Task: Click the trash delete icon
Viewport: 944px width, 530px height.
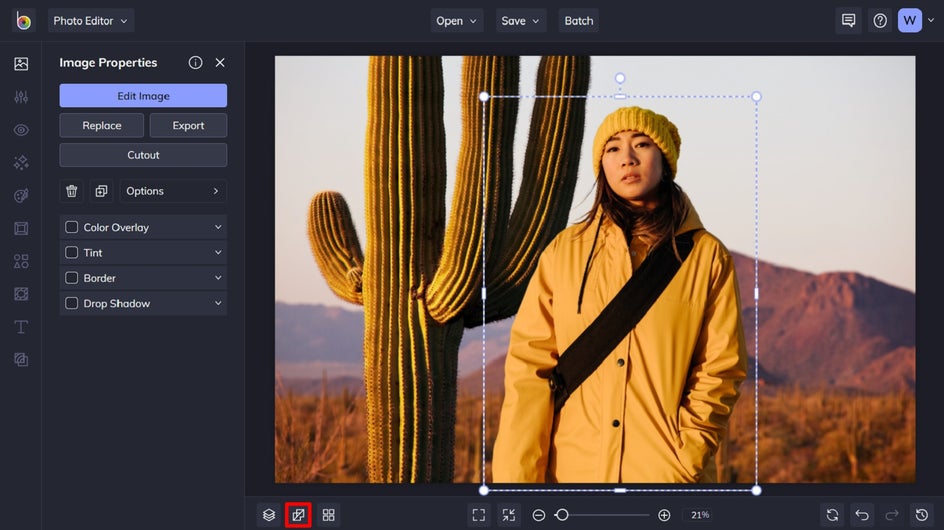Action: point(72,191)
